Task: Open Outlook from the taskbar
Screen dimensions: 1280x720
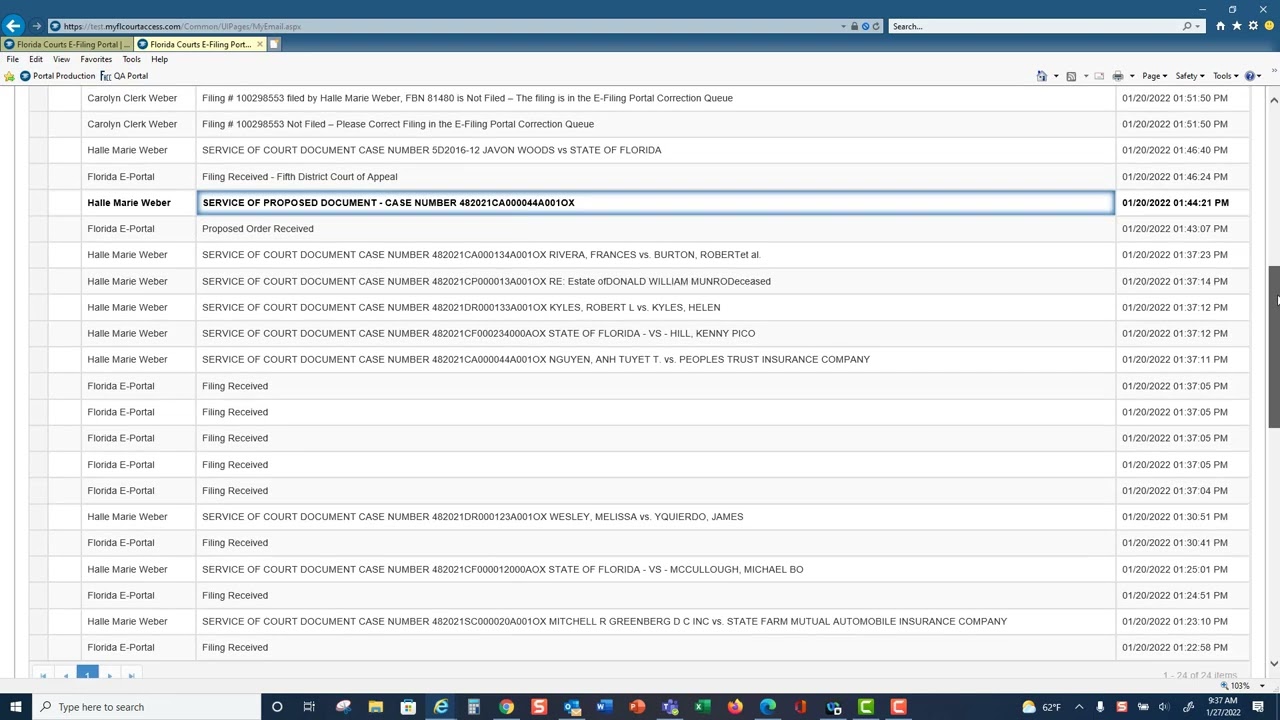Action: (x=571, y=707)
